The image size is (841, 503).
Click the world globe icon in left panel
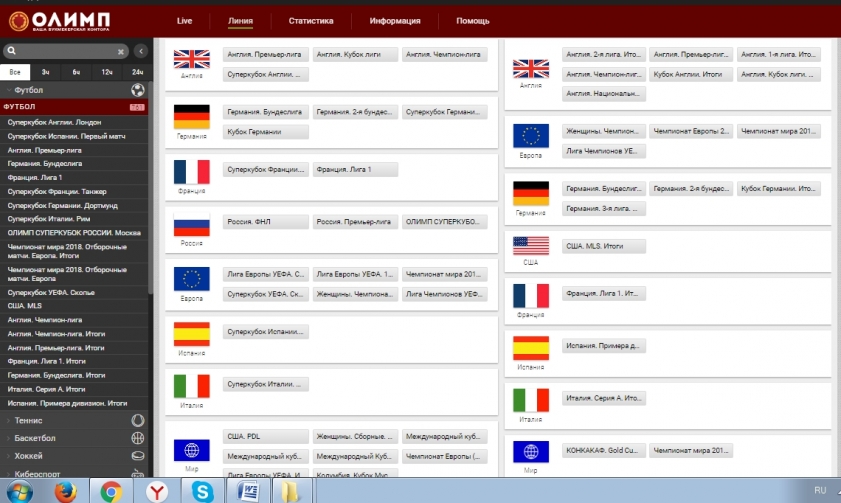tap(191, 450)
